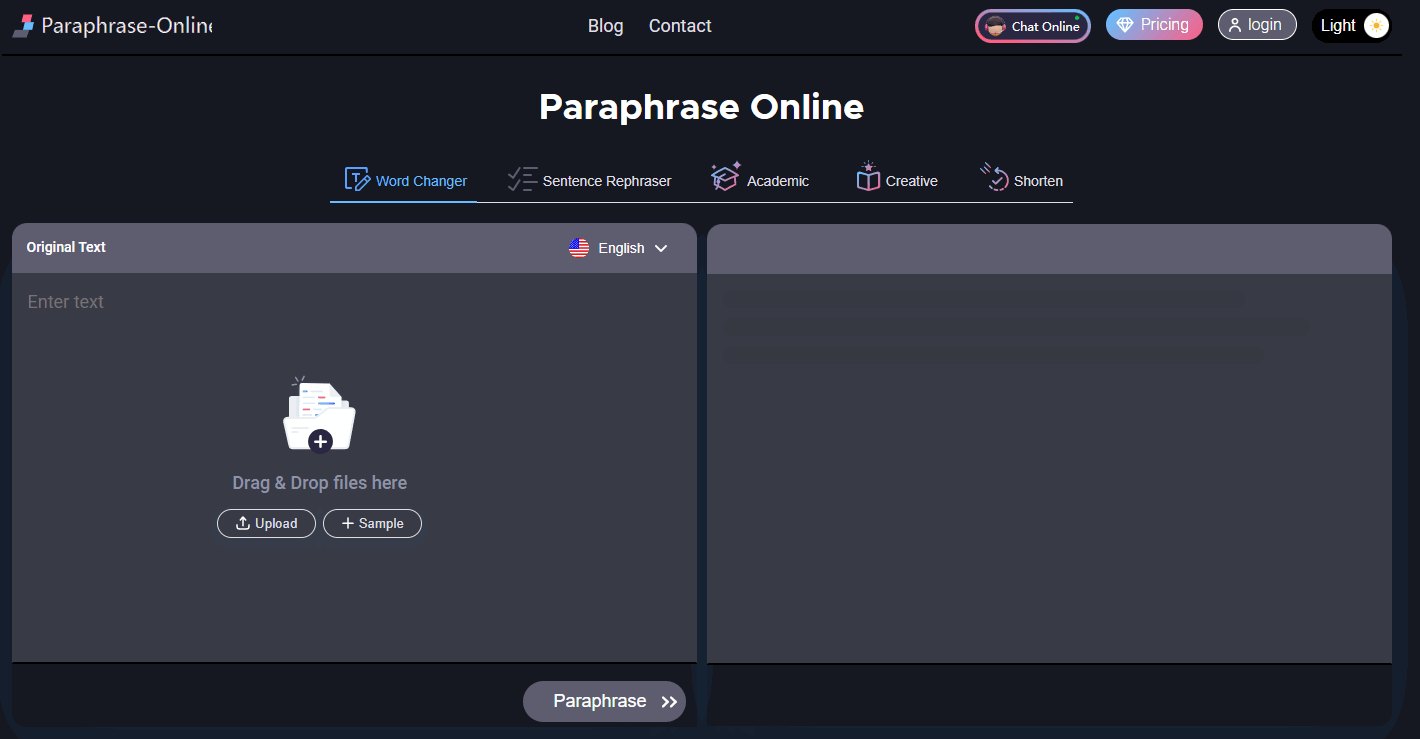Click the "Paraphrase Online" page heading
The width and height of the screenshot is (1420, 739).
coord(701,107)
